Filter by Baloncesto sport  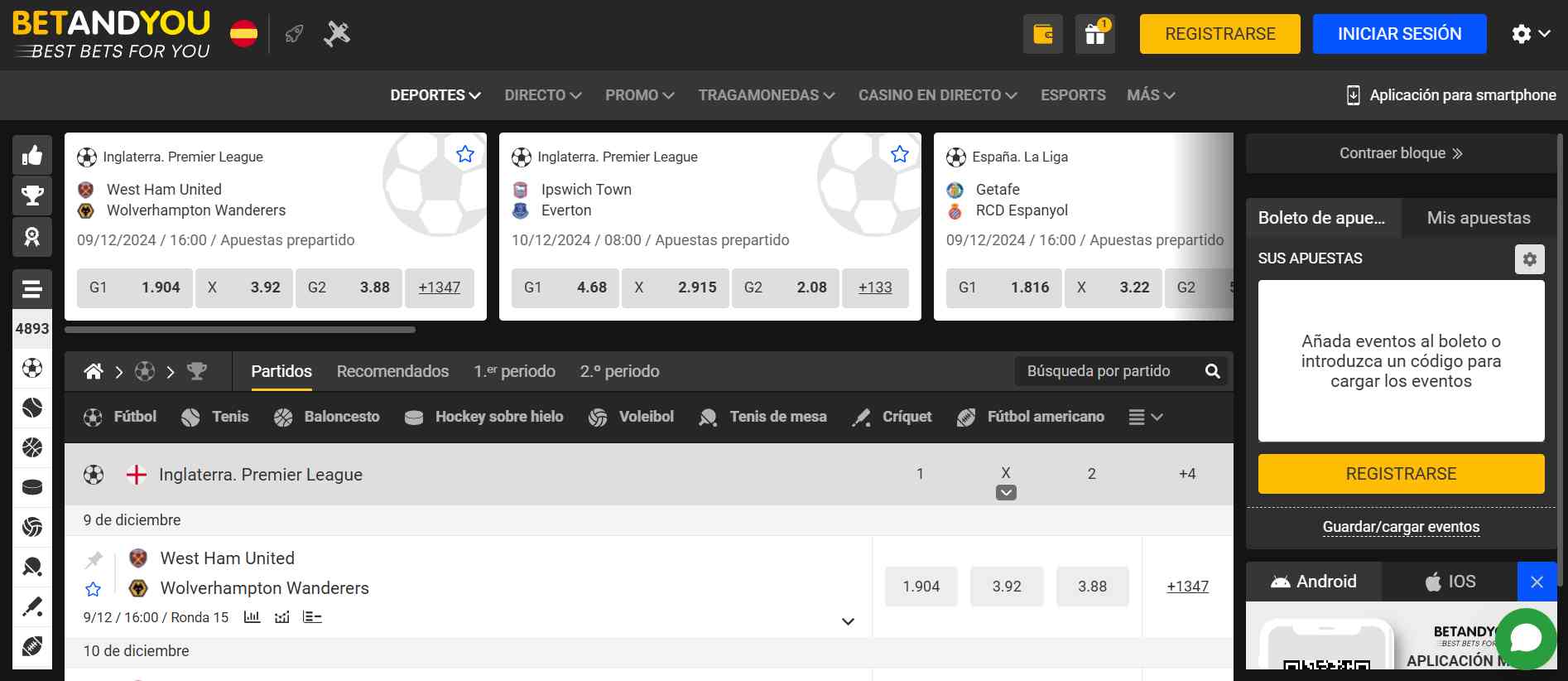[326, 417]
